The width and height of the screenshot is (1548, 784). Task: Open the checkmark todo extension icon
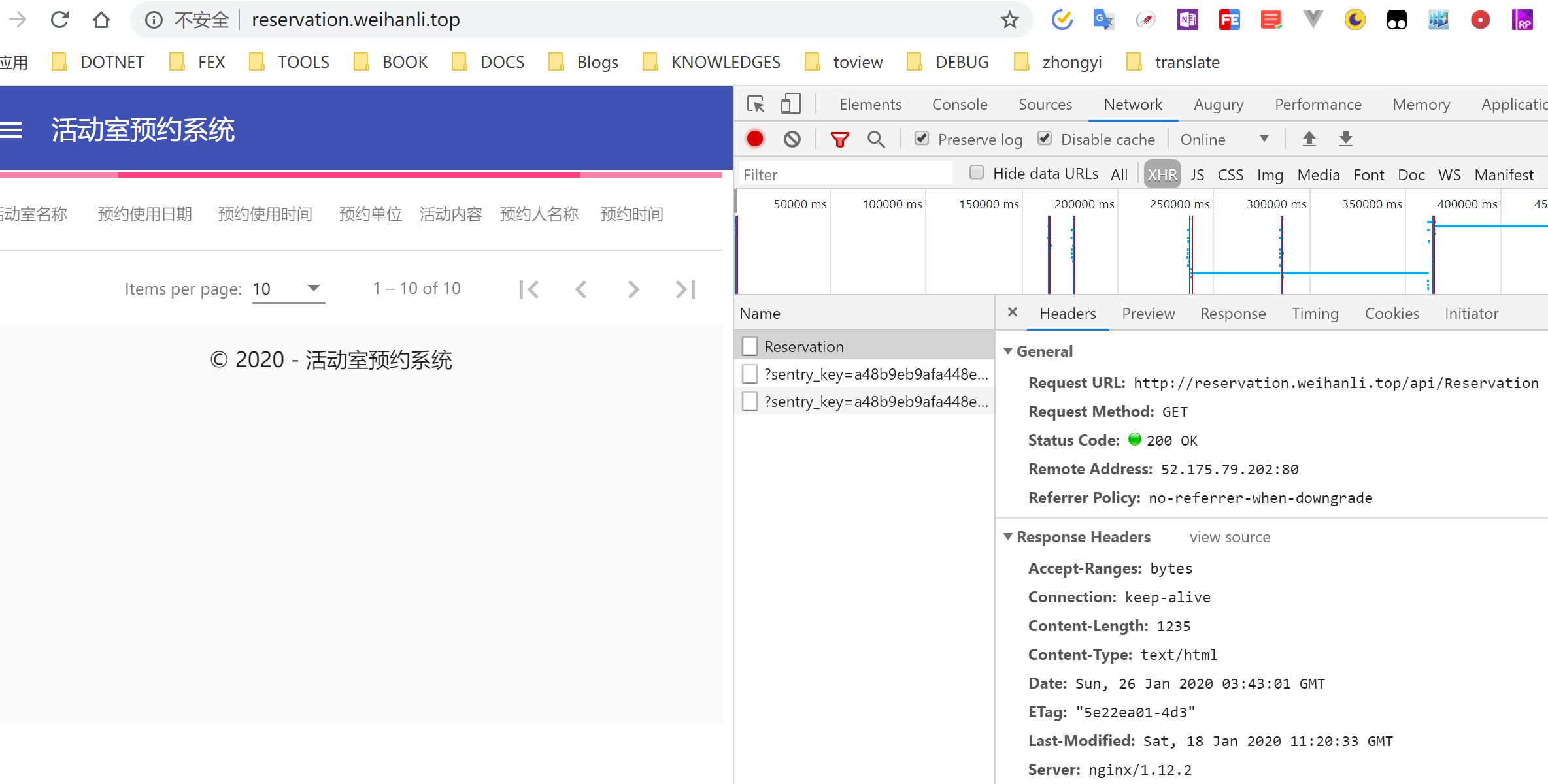tap(1062, 20)
